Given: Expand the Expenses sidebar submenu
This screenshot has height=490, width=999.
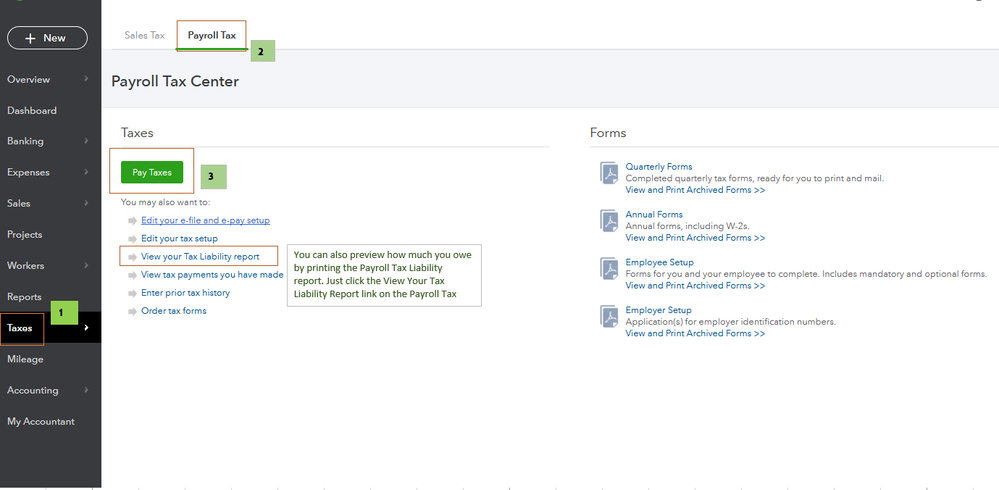Looking at the screenshot, I should (x=86, y=172).
